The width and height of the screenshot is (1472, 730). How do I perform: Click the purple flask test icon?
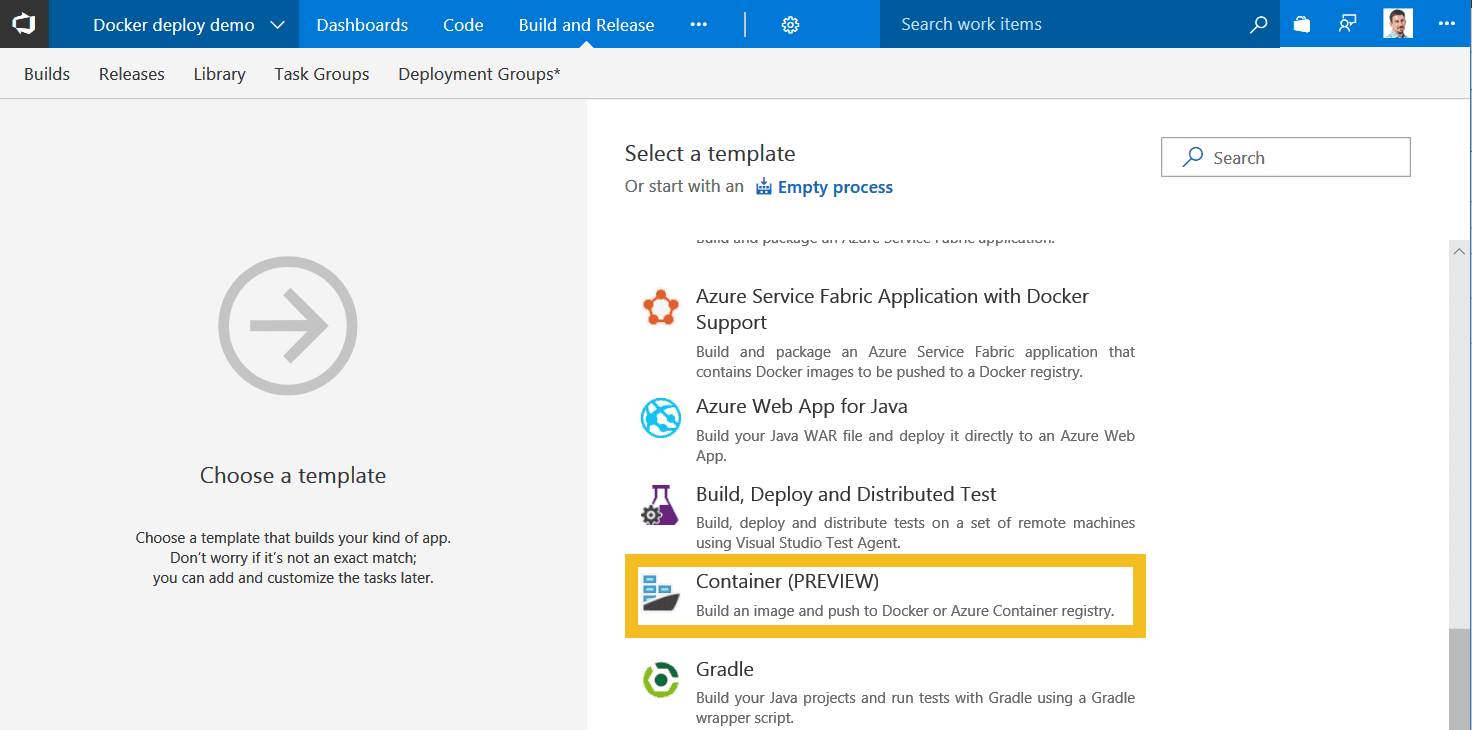coord(661,505)
